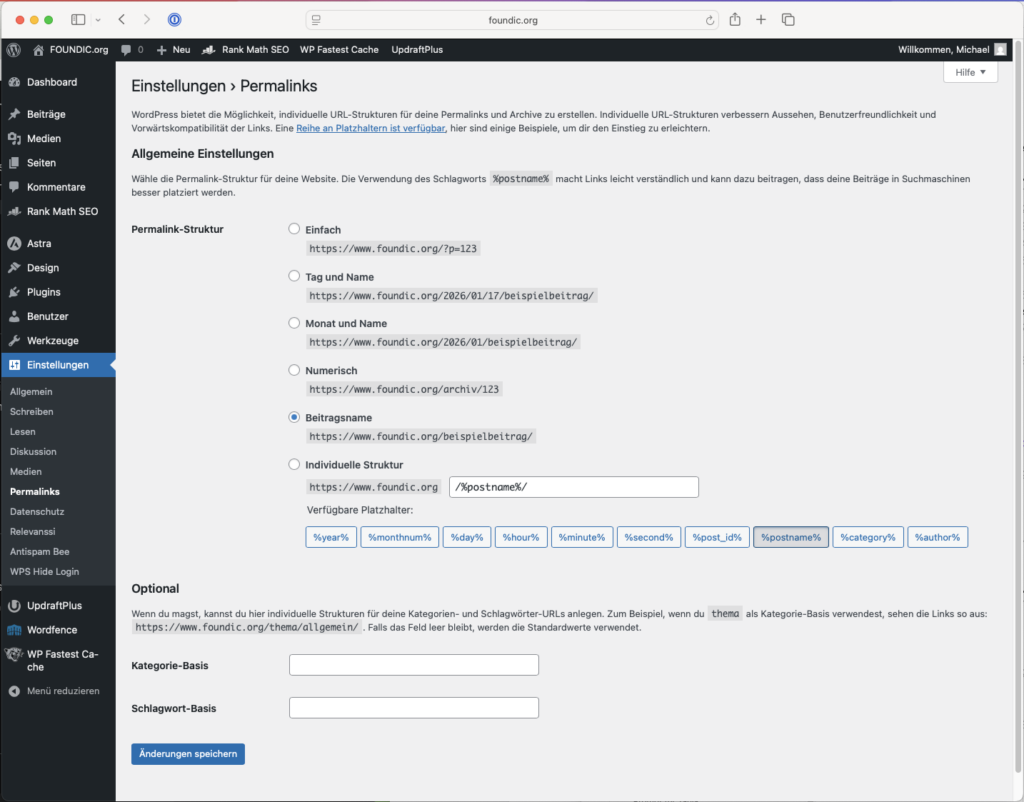Image resolution: width=1024 pixels, height=802 pixels.
Task: Open Safari sidebar toggle icon
Action: [x=78, y=20]
